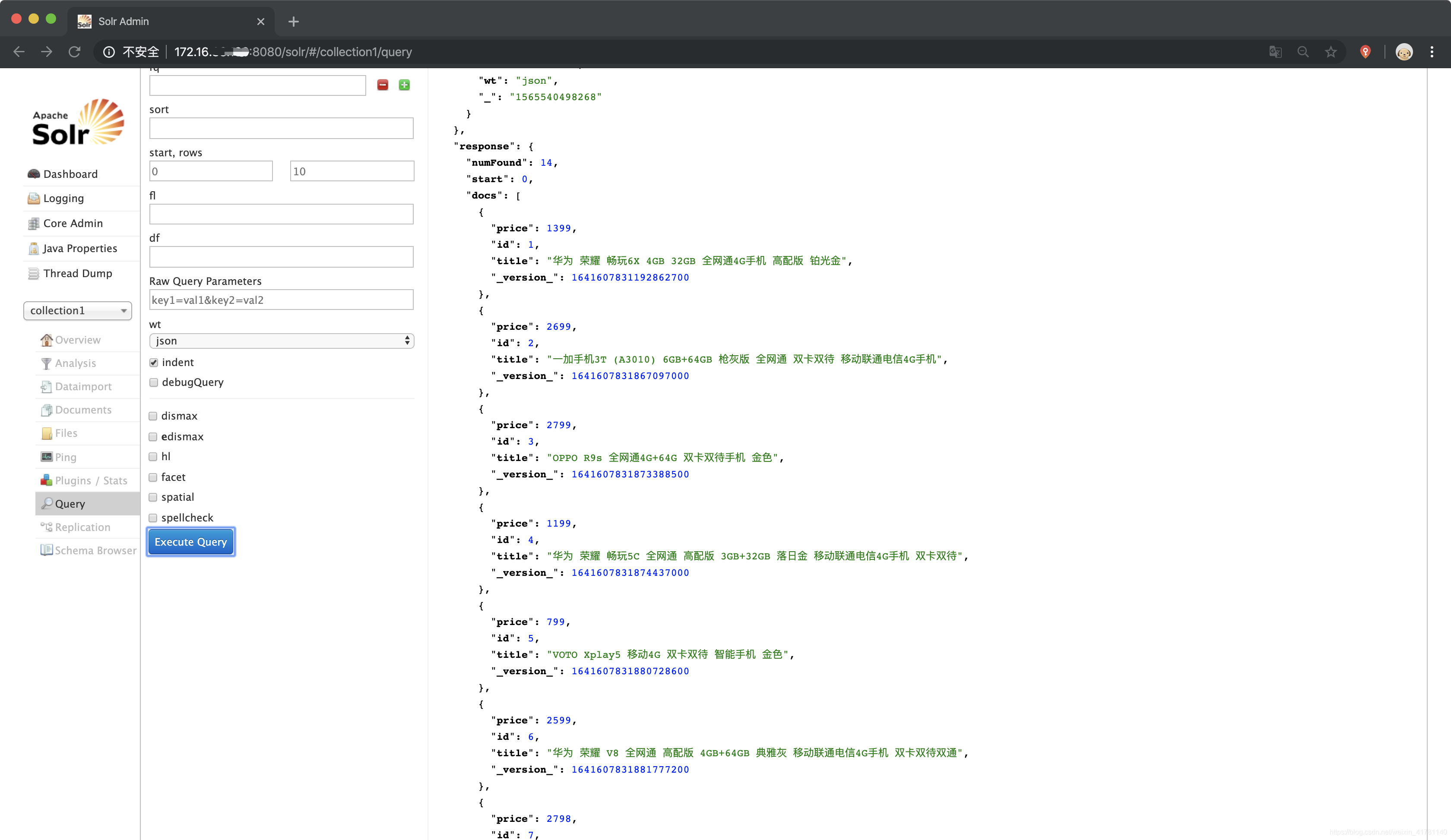Open the wt json format dropdown
Viewport: 1451px width, 840px height.
click(282, 341)
